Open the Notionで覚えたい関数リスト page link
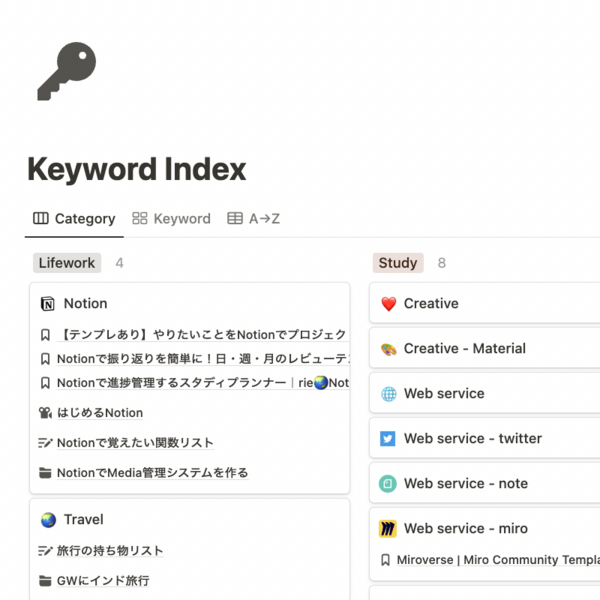Viewport: 600px width, 600px height. 135,443
